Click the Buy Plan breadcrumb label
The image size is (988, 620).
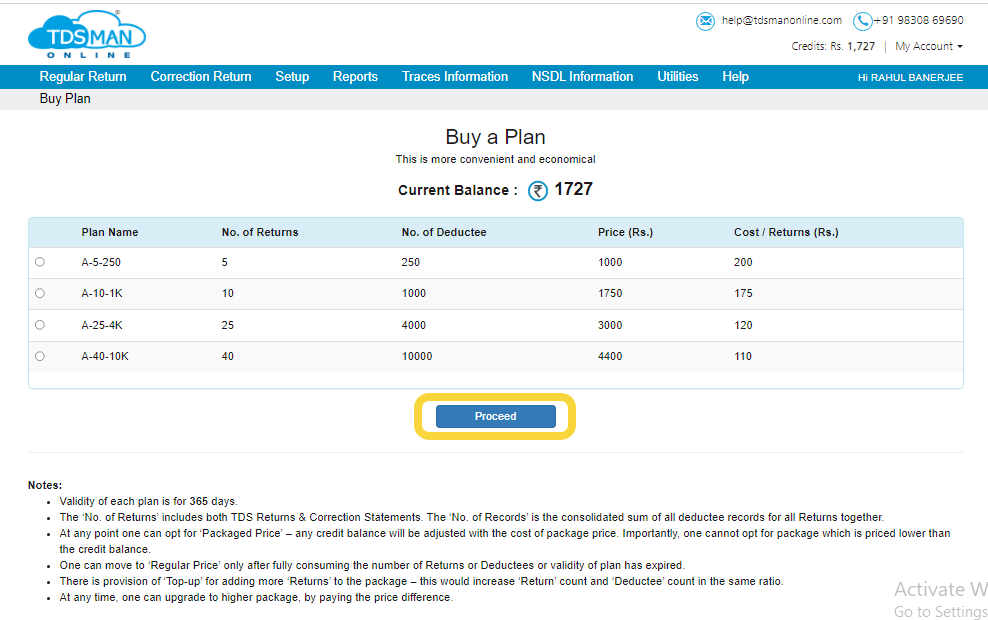coord(65,99)
